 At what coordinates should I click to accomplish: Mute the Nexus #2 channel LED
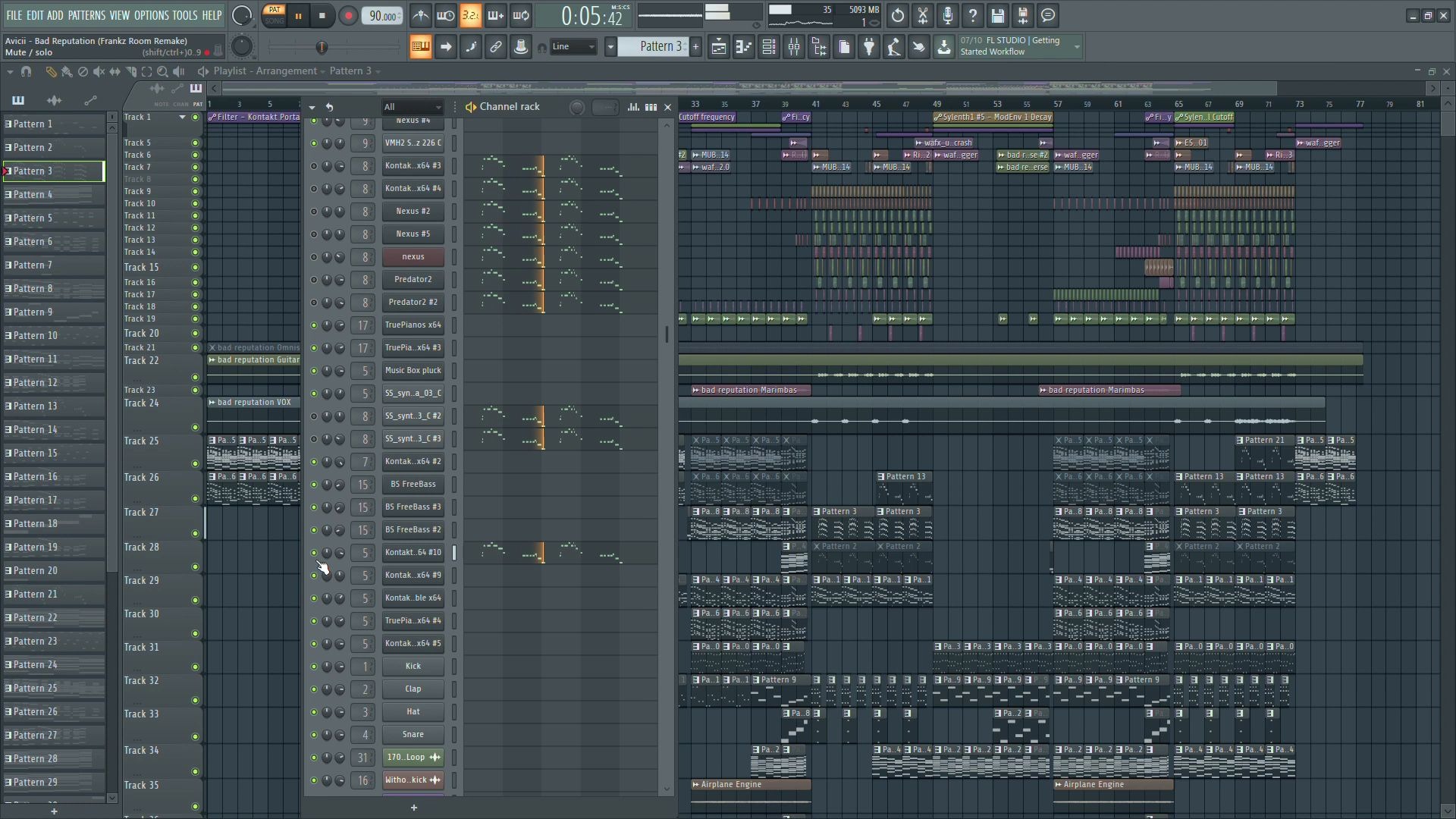click(x=314, y=212)
